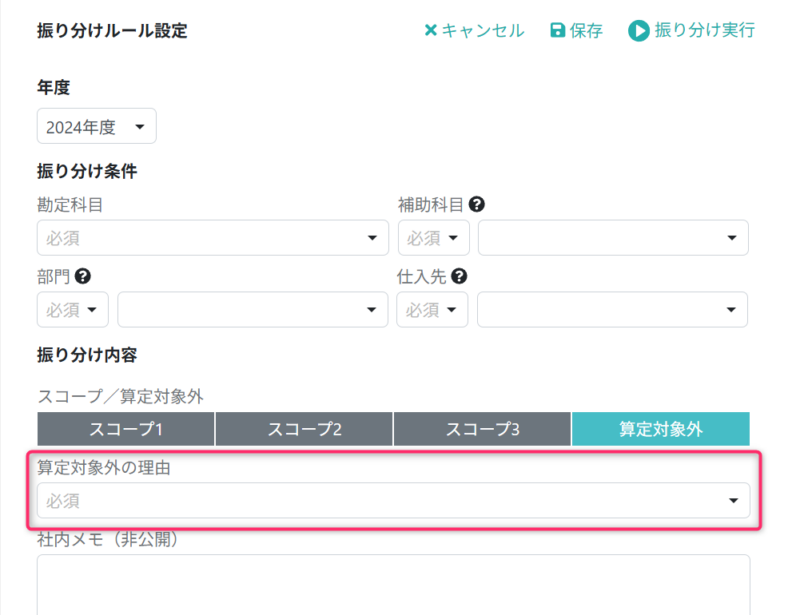Click the X icon next to キャンセル
800x615 pixels.
430,31
